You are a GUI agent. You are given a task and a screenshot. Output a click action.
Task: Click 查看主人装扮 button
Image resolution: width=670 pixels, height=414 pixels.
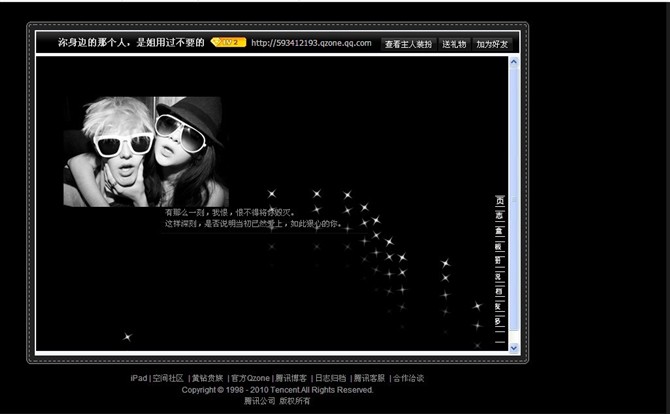coord(408,44)
